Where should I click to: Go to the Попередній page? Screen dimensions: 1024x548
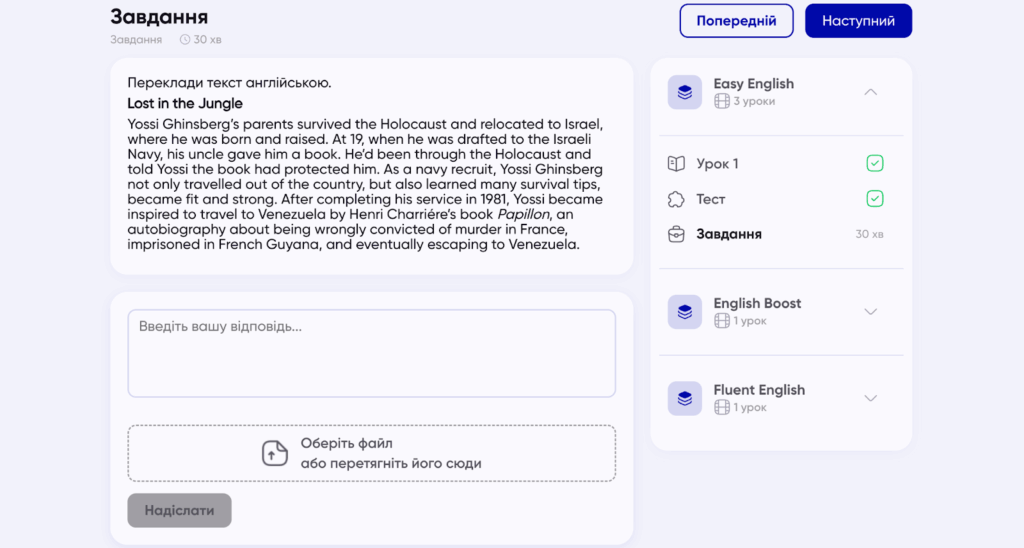(x=736, y=21)
